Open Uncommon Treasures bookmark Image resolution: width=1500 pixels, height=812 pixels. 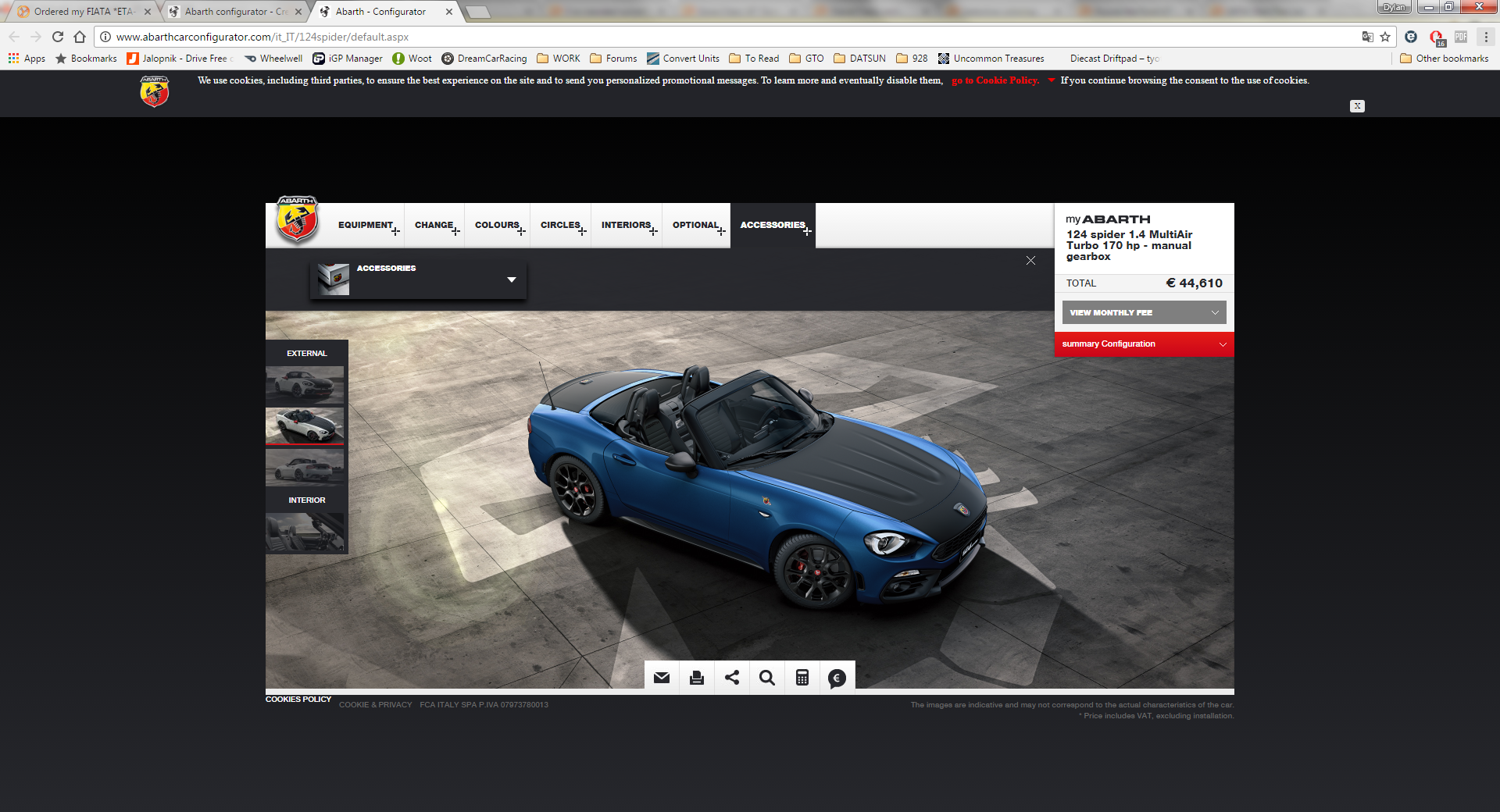click(x=991, y=59)
